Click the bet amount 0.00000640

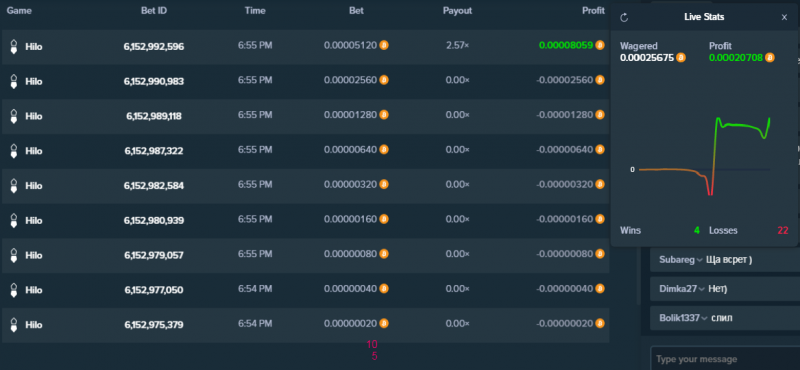pos(351,150)
